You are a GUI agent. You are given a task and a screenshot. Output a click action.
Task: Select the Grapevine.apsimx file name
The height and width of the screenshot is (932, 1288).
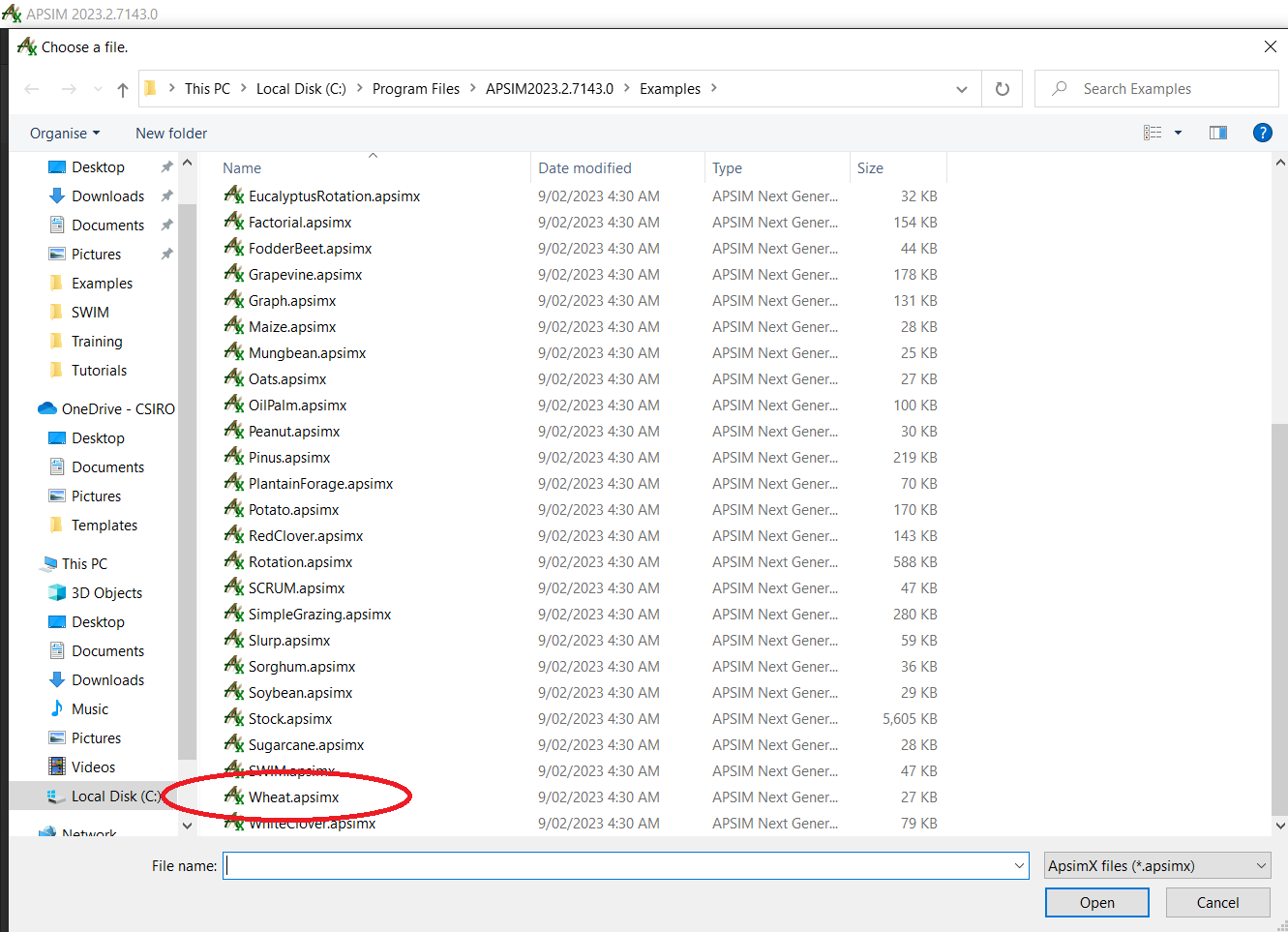[x=305, y=275]
